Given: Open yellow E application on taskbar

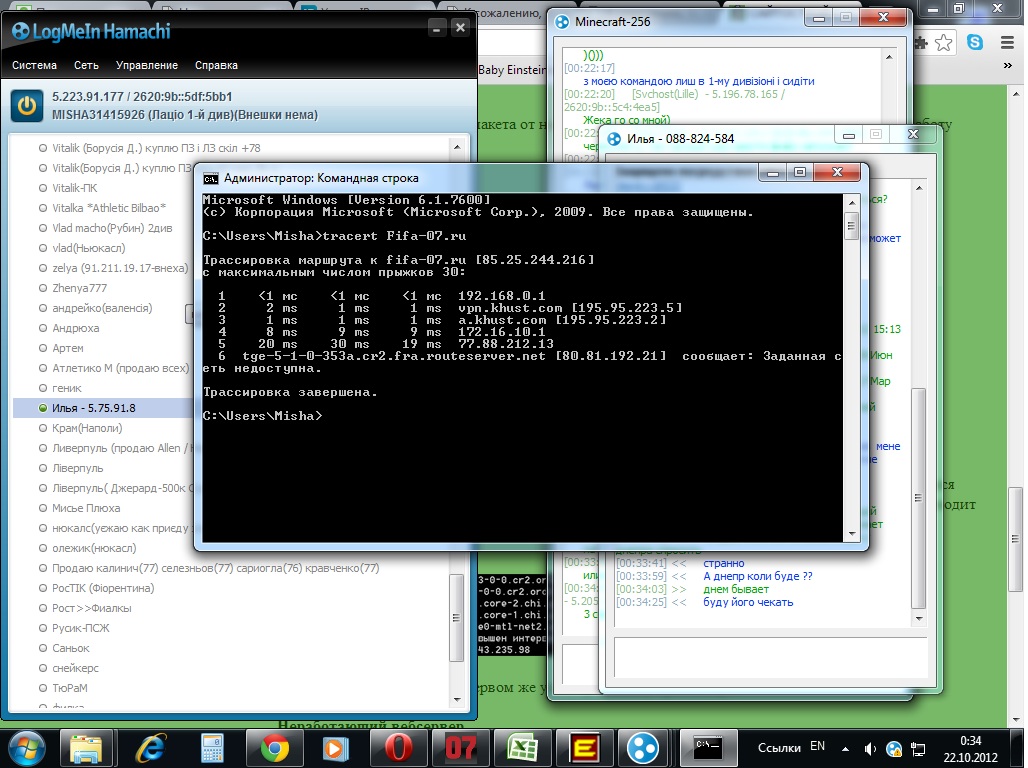Looking at the screenshot, I should pos(585,748).
